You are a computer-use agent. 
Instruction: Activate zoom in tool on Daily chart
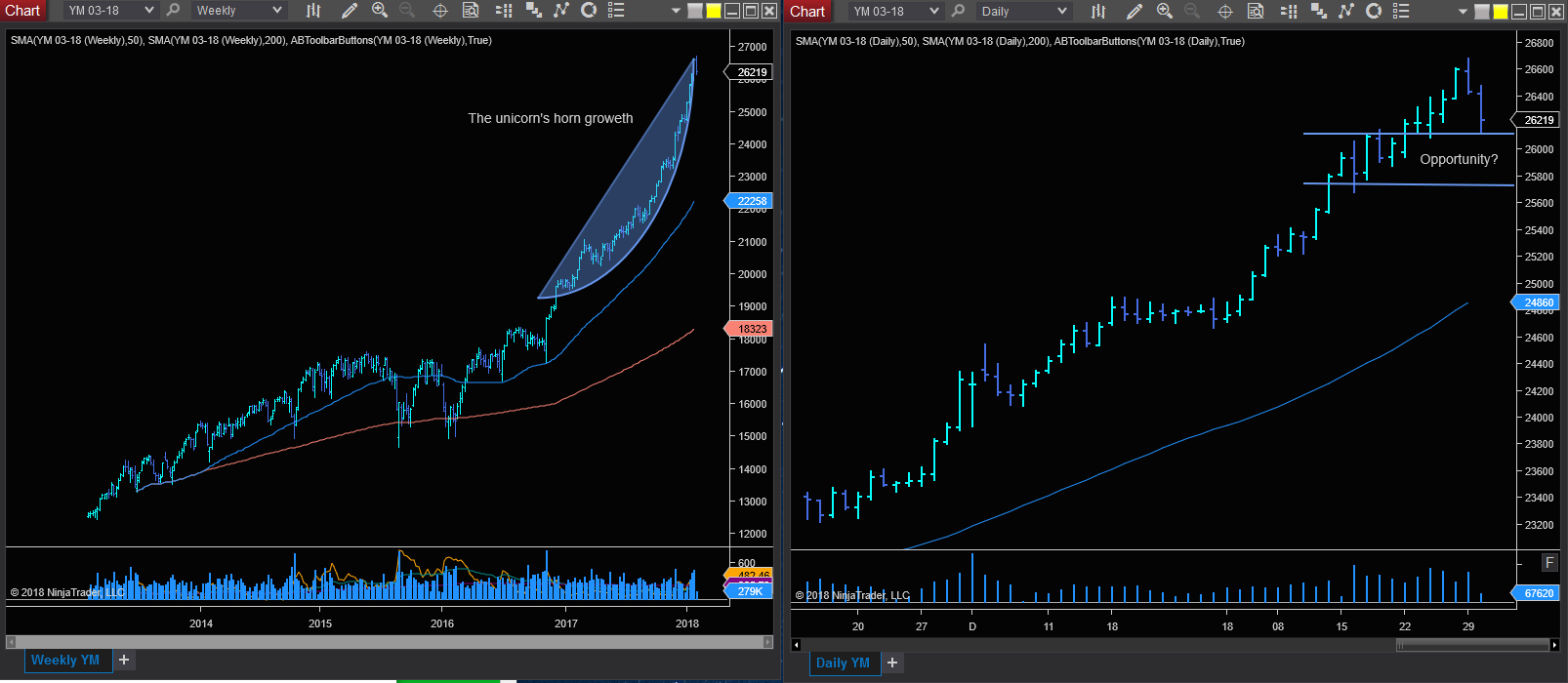coord(1165,11)
